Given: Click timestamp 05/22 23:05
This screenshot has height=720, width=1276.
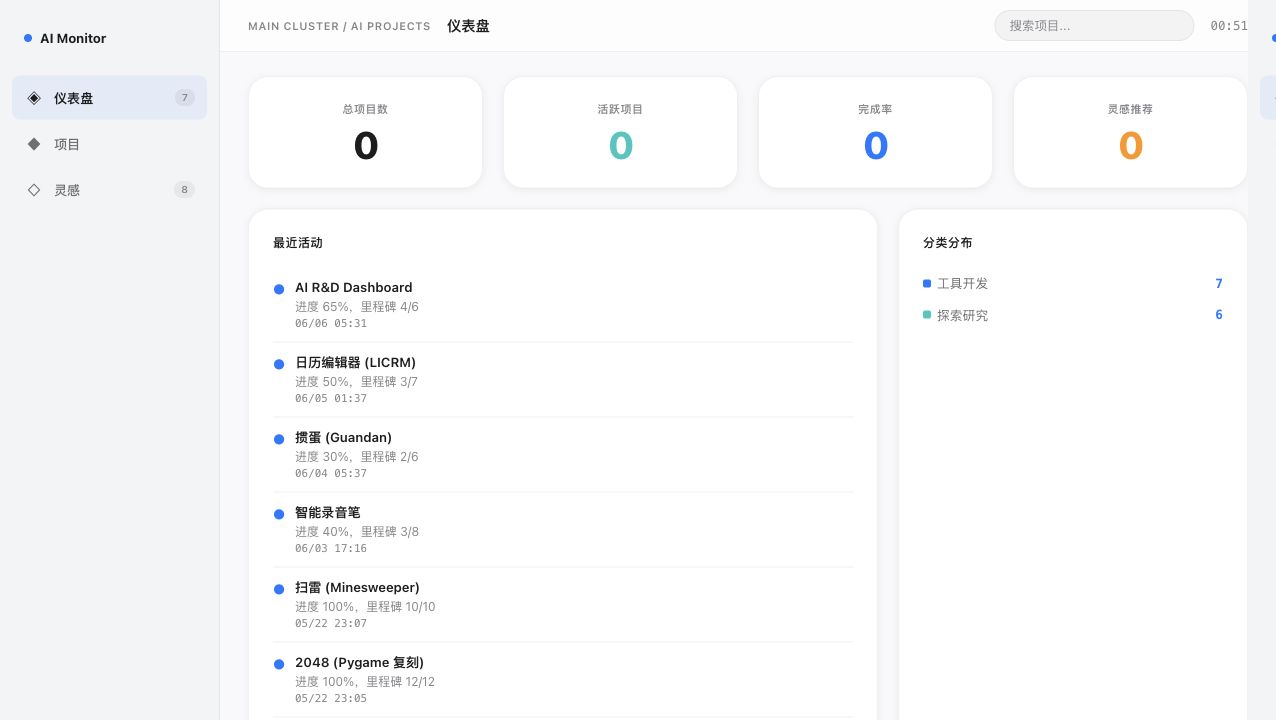Looking at the screenshot, I should [x=331, y=698].
